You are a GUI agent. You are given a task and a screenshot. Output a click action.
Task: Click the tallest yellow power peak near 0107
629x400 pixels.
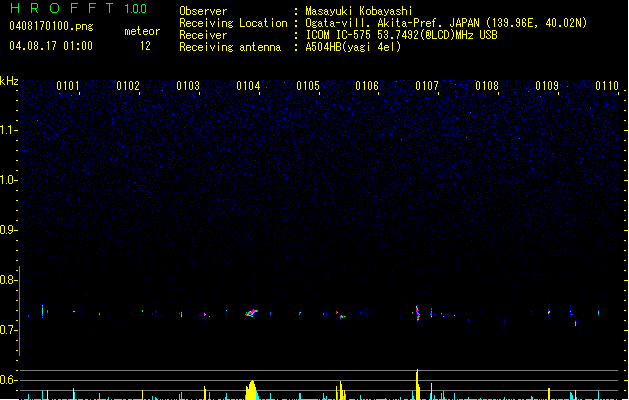point(417,384)
